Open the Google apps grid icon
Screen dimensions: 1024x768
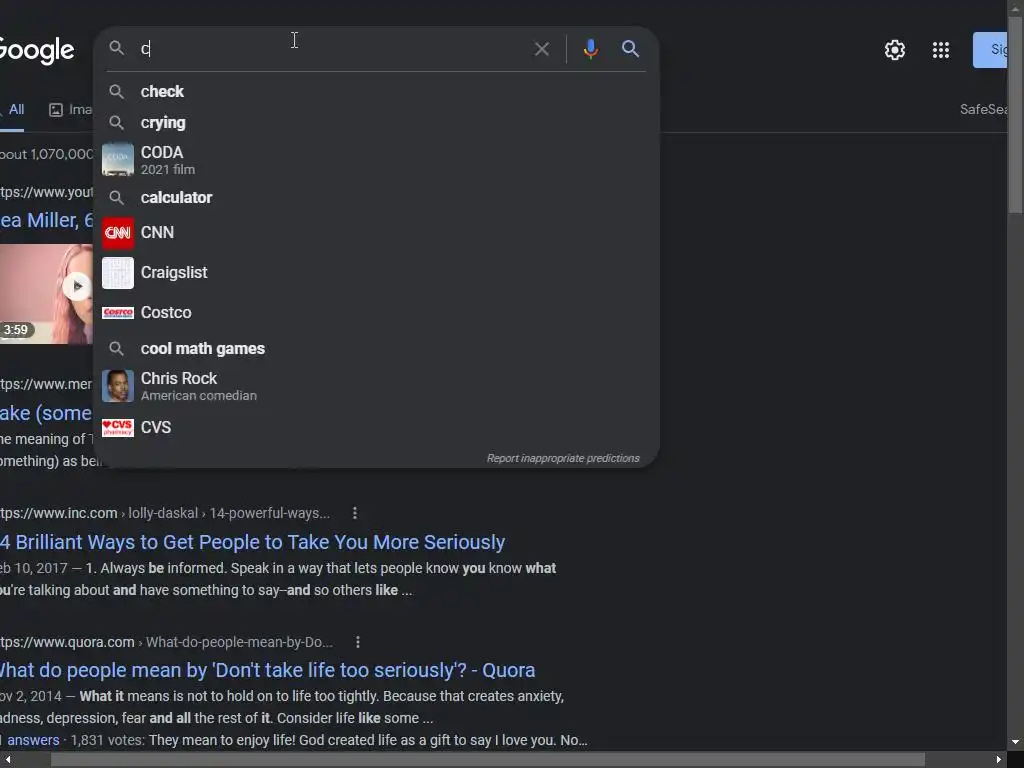(x=940, y=50)
